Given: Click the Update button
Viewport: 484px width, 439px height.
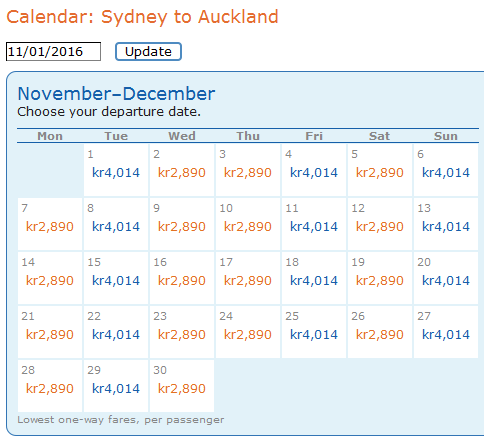Looking at the screenshot, I should 148,52.
